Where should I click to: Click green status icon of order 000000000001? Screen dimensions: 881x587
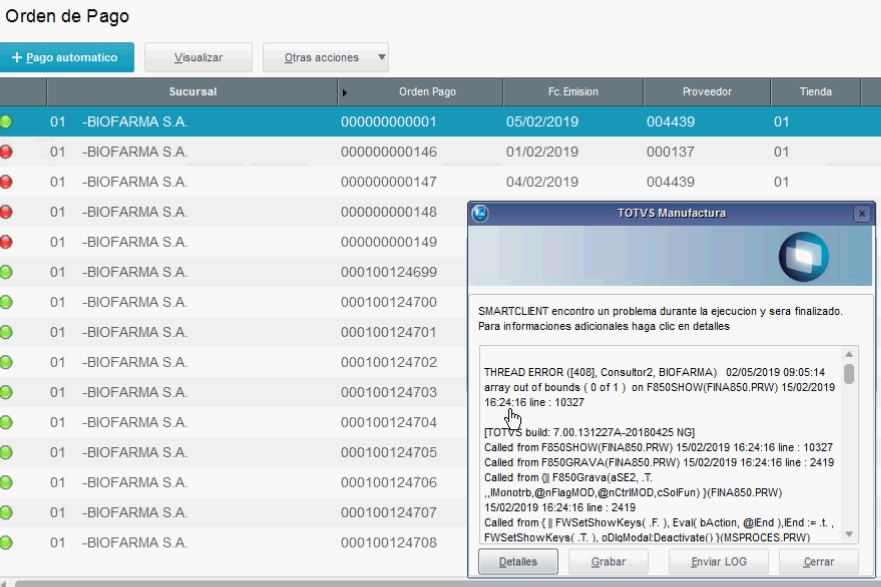point(6,122)
